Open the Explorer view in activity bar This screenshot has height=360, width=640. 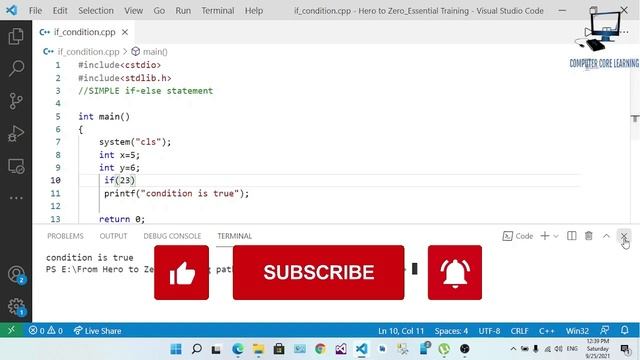pos(16,36)
